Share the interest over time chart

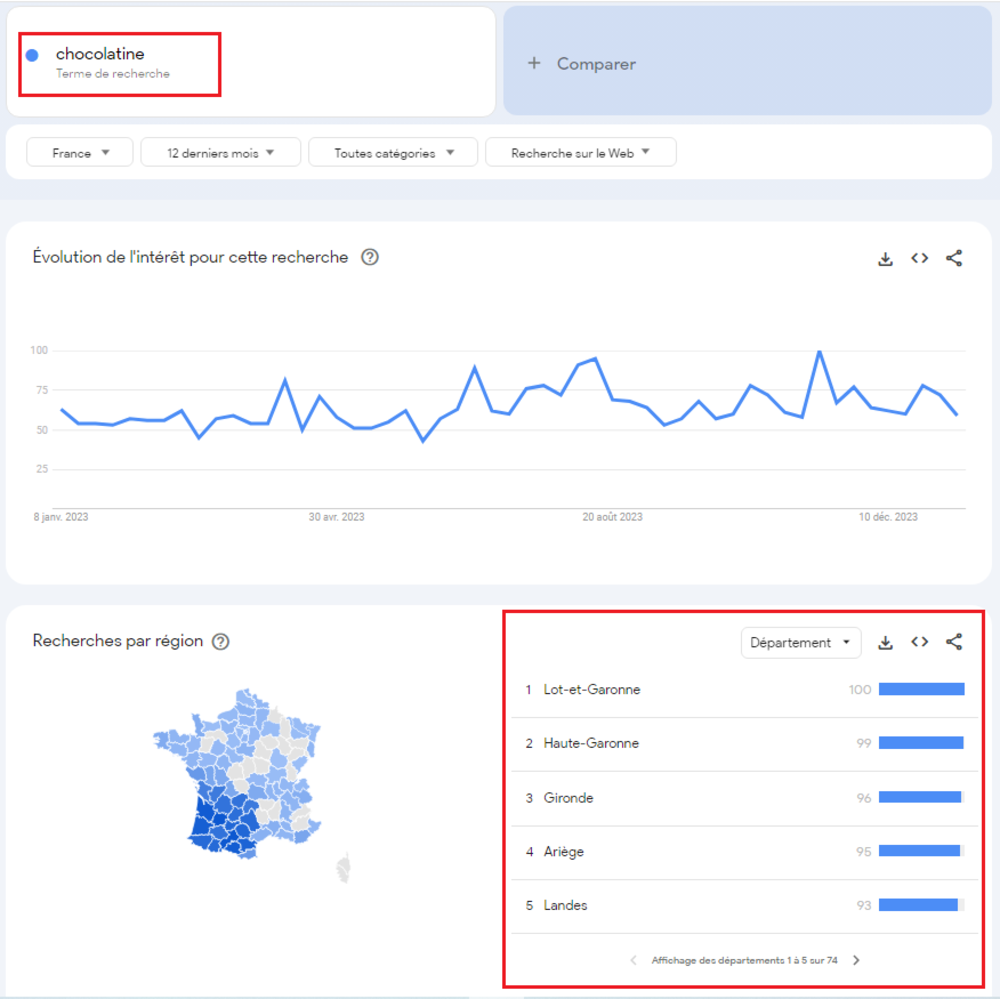coord(954,258)
